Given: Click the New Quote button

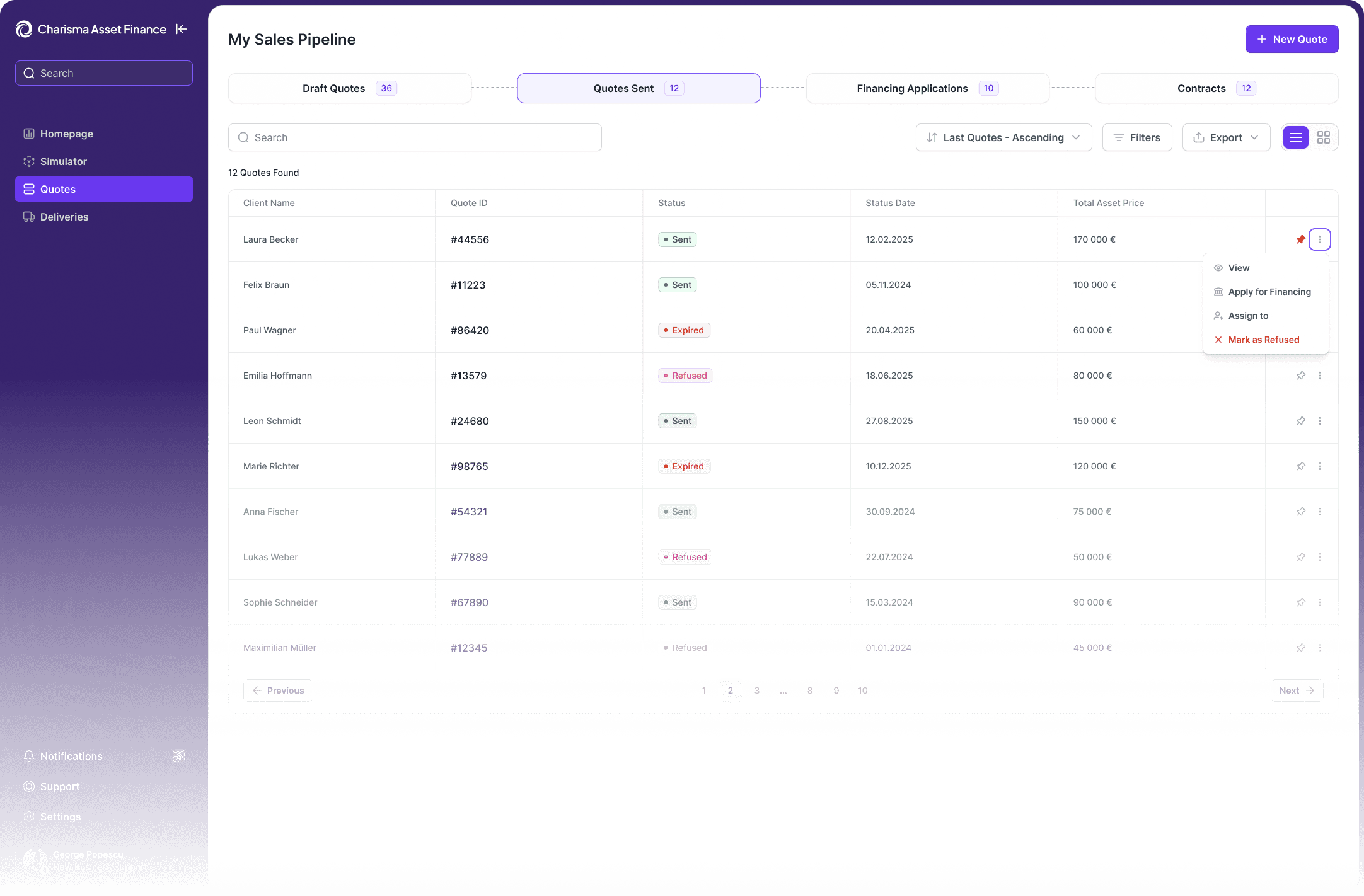Looking at the screenshot, I should (1292, 39).
